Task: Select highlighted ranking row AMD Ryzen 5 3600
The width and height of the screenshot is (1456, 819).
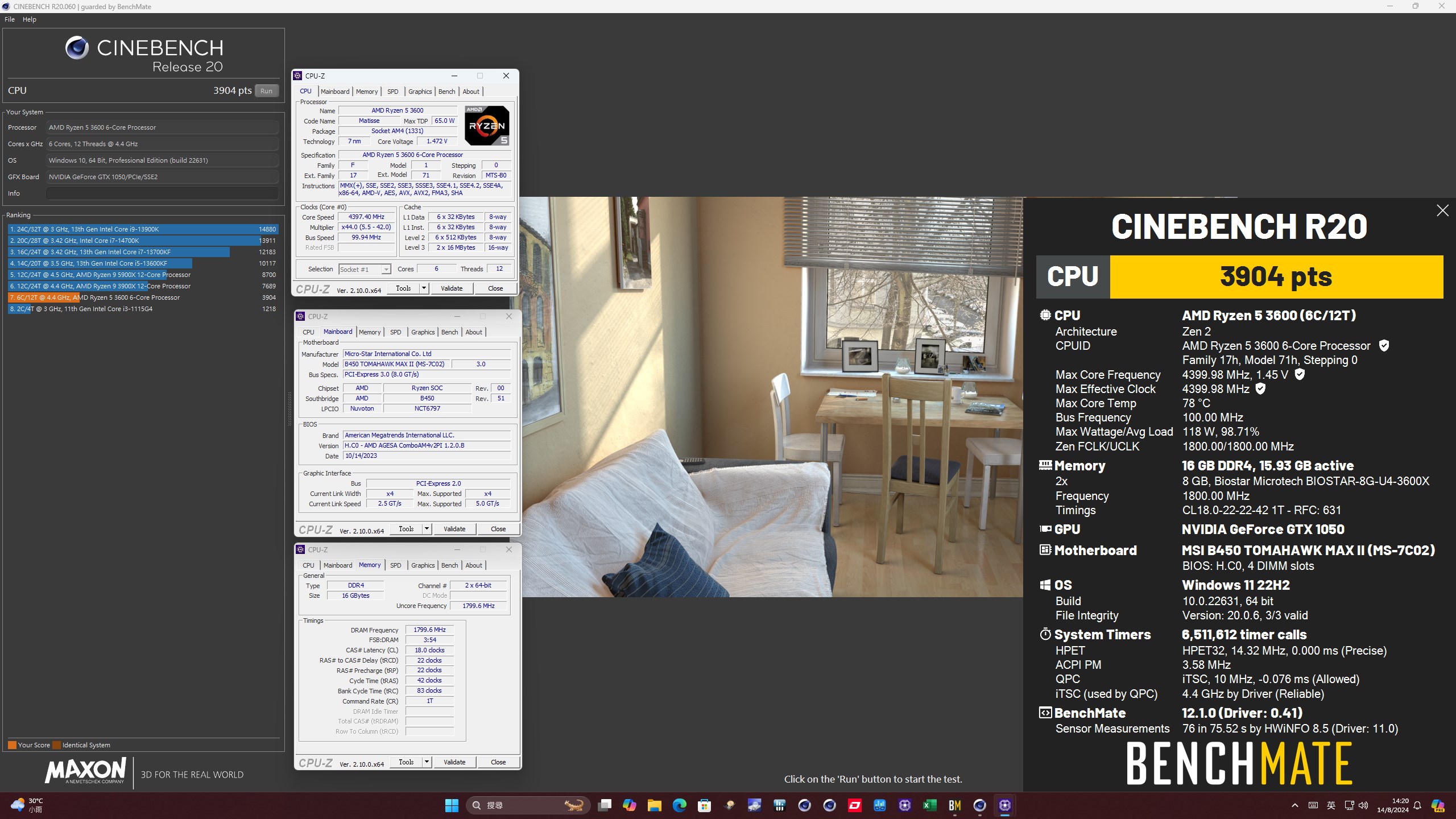Action: point(143,297)
